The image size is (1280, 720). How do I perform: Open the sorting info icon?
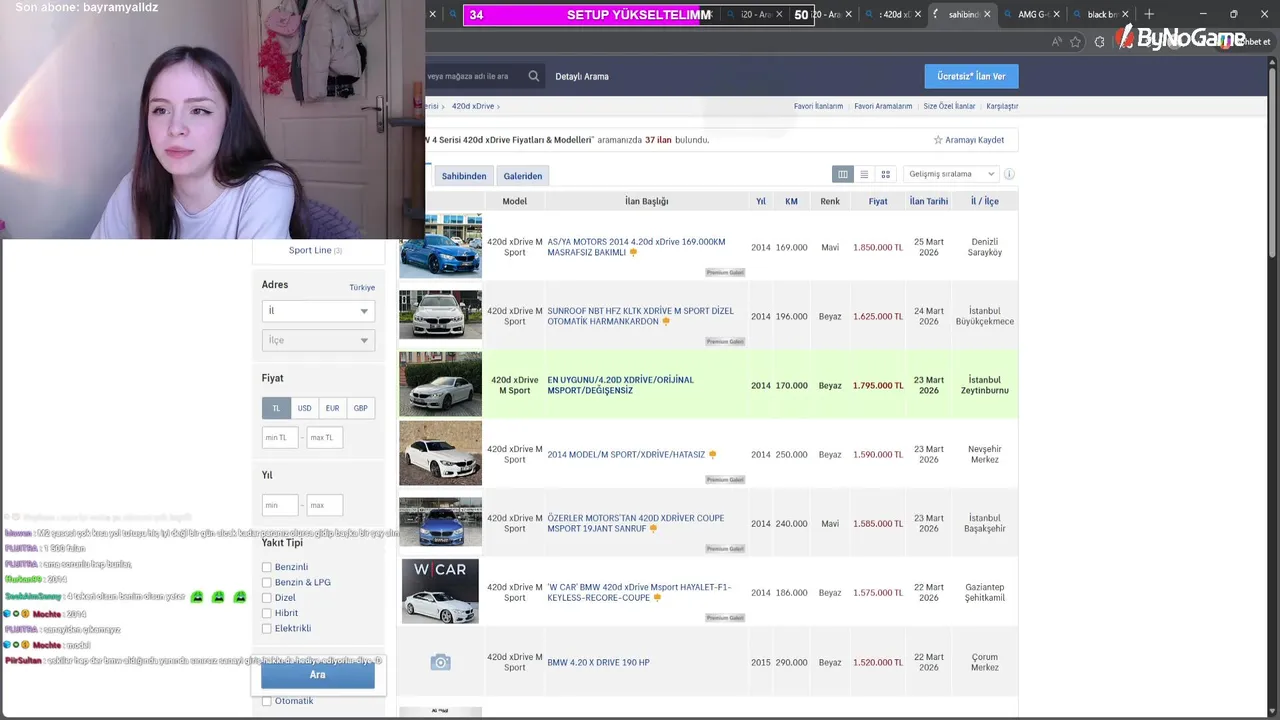tap(1009, 174)
